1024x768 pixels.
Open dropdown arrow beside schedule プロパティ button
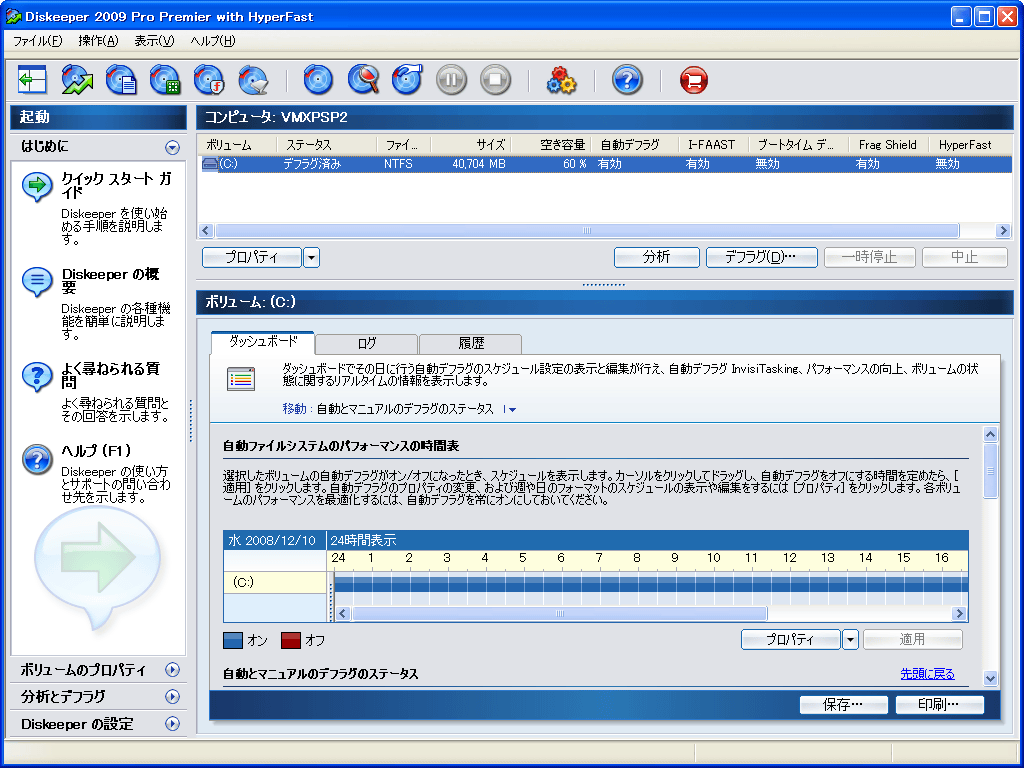pyautogui.click(x=850, y=639)
